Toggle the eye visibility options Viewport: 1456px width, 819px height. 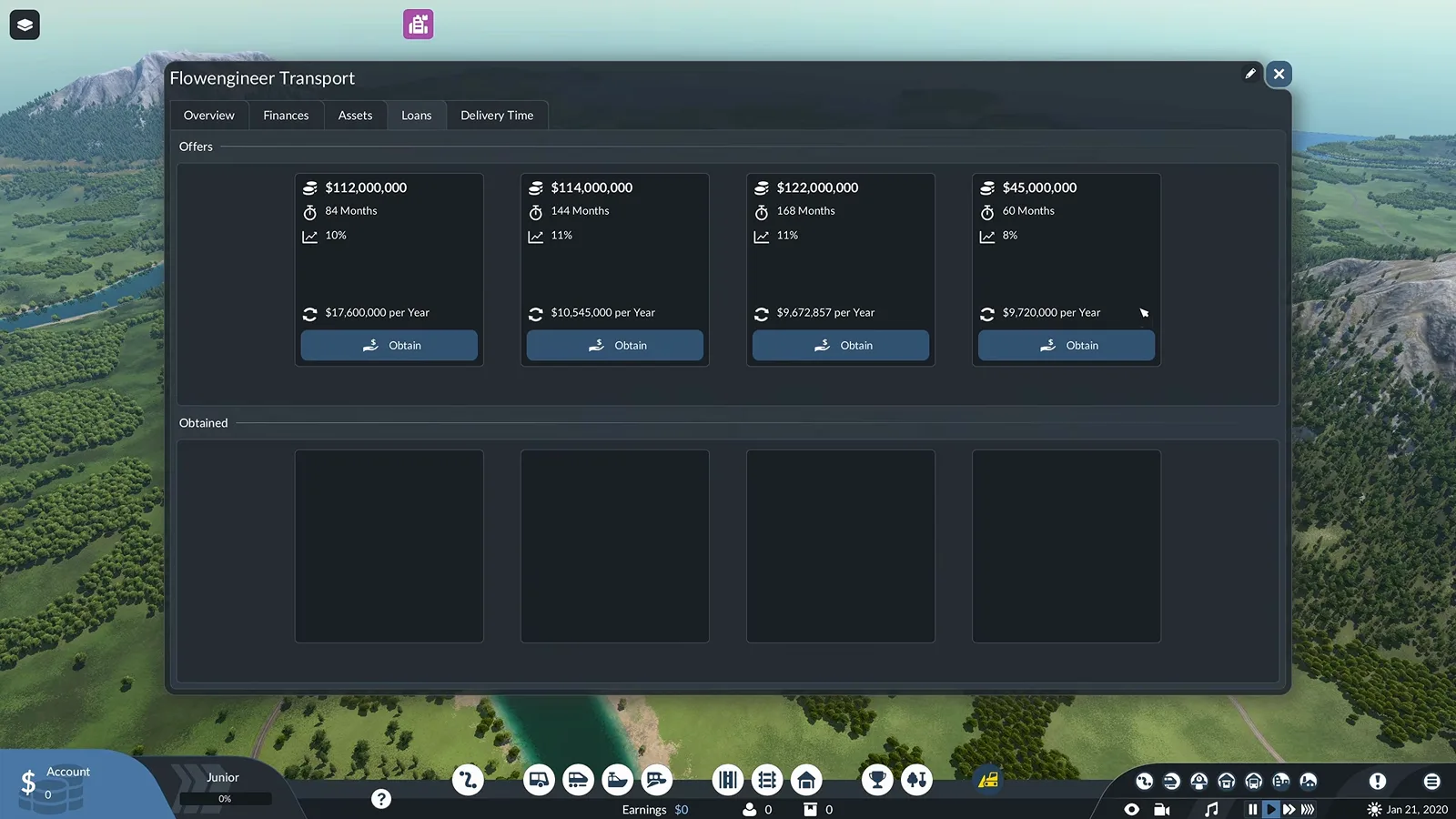pyautogui.click(x=1132, y=809)
